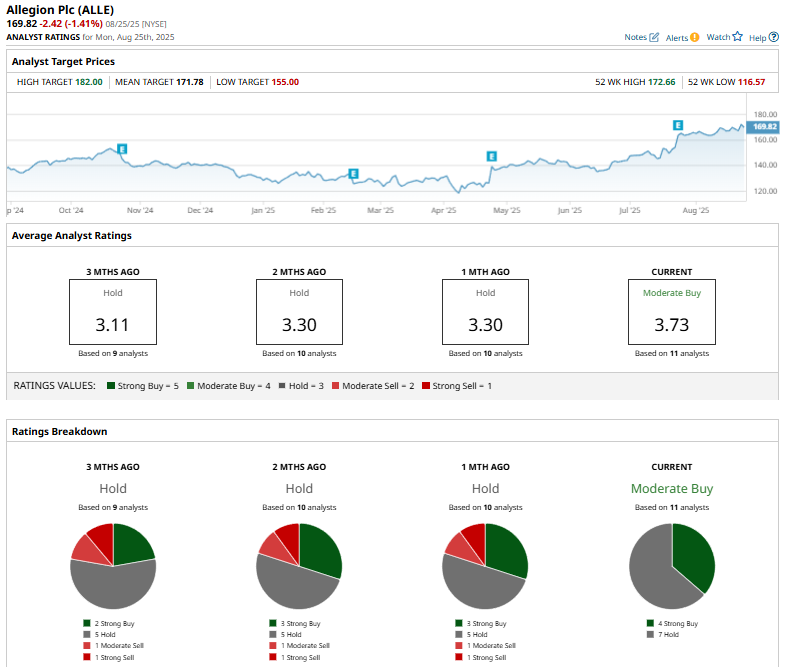Click the CURRENT ratings pie chart
The height and width of the screenshot is (667, 788).
pyautogui.click(x=672, y=566)
